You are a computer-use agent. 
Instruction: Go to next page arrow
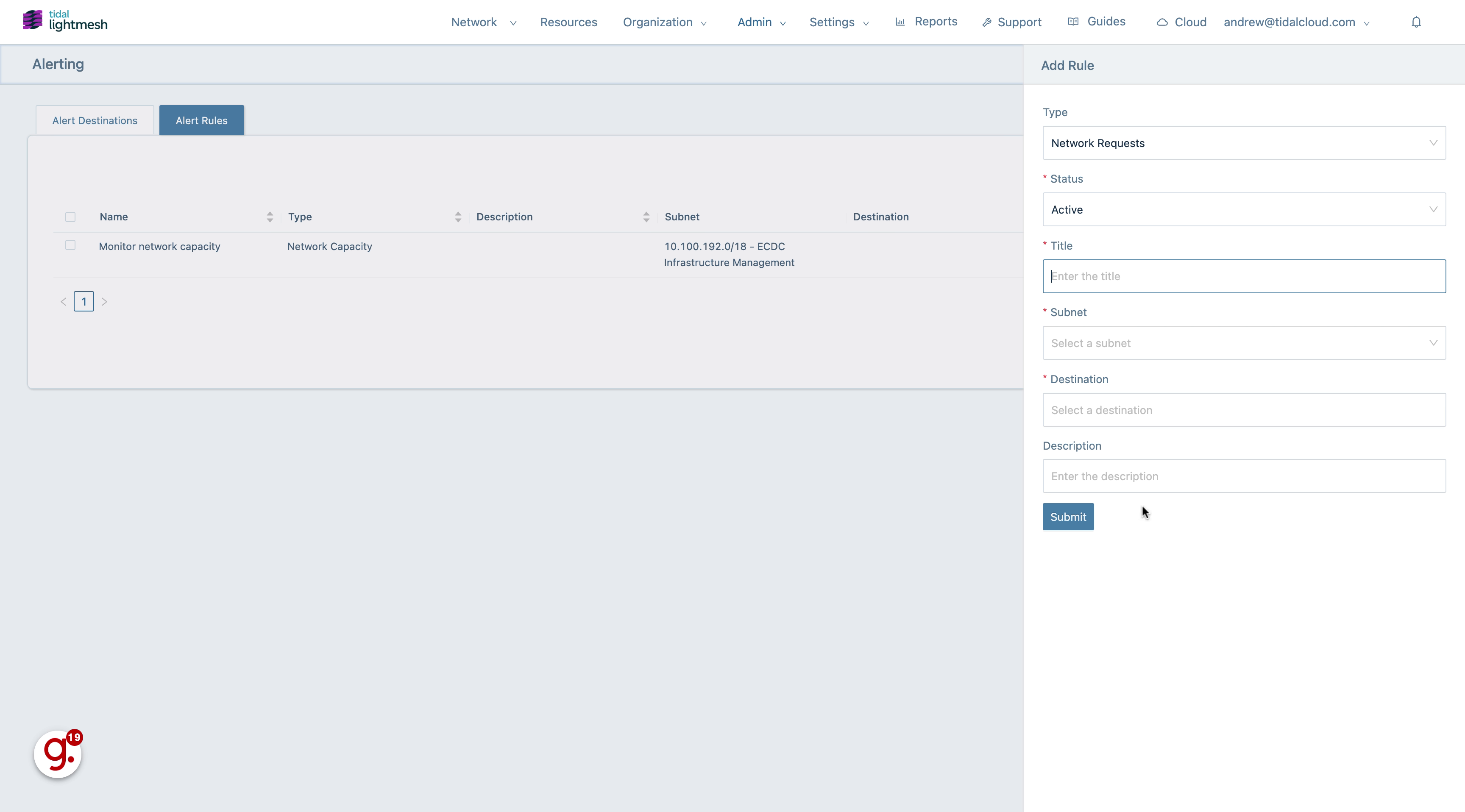(104, 301)
